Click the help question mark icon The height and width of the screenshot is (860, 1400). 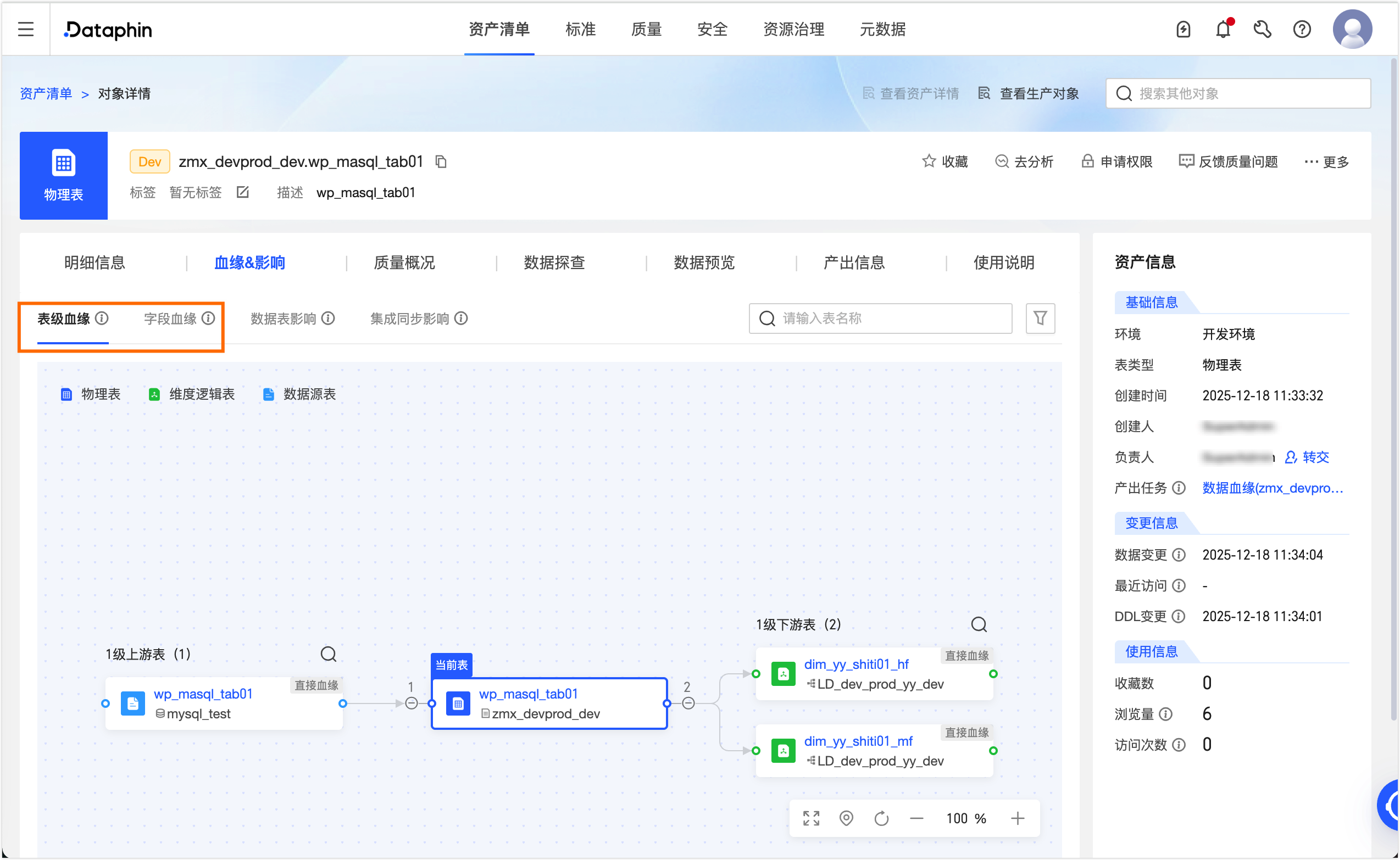[x=1302, y=29]
